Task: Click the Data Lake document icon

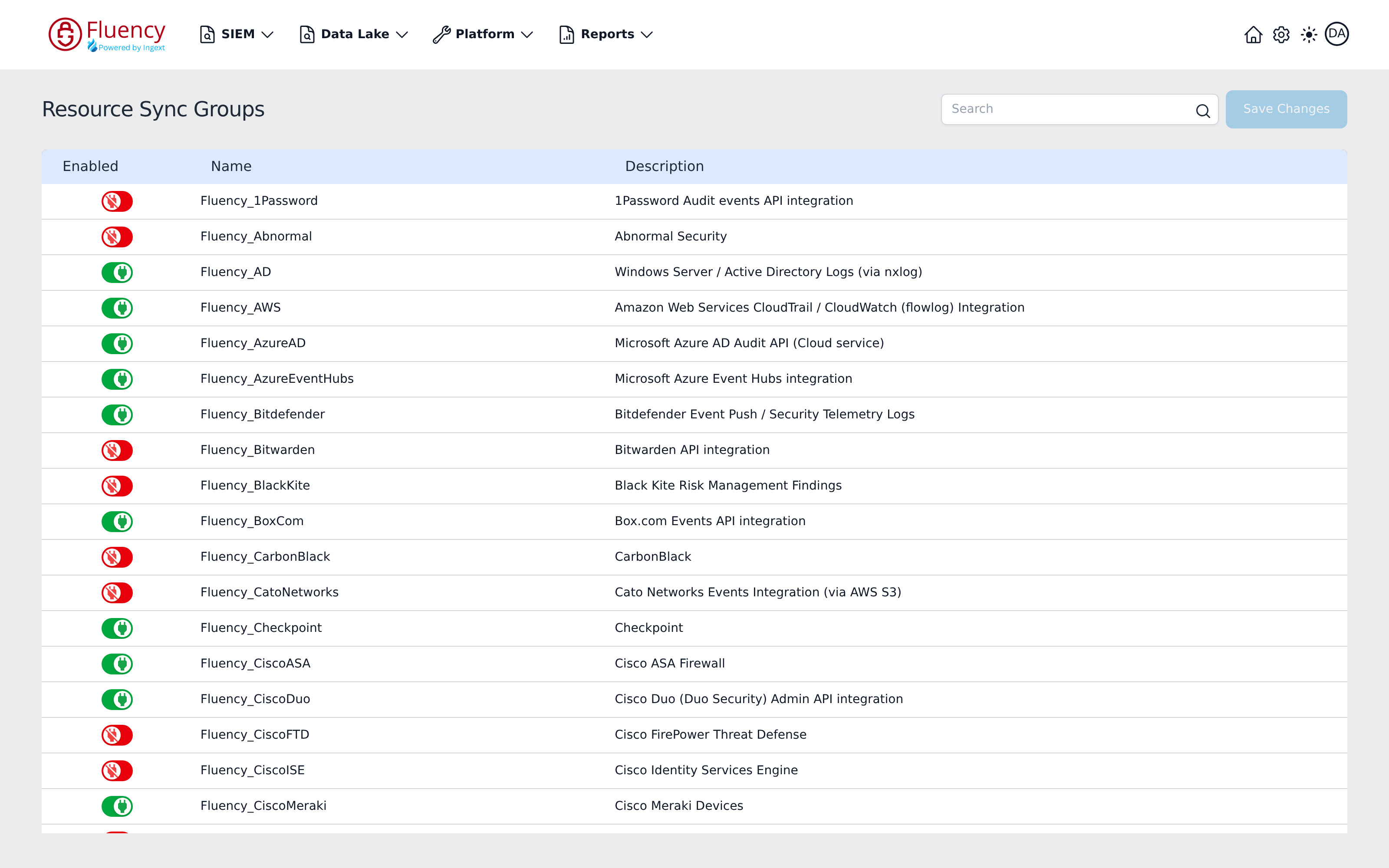Action: [307, 34]
